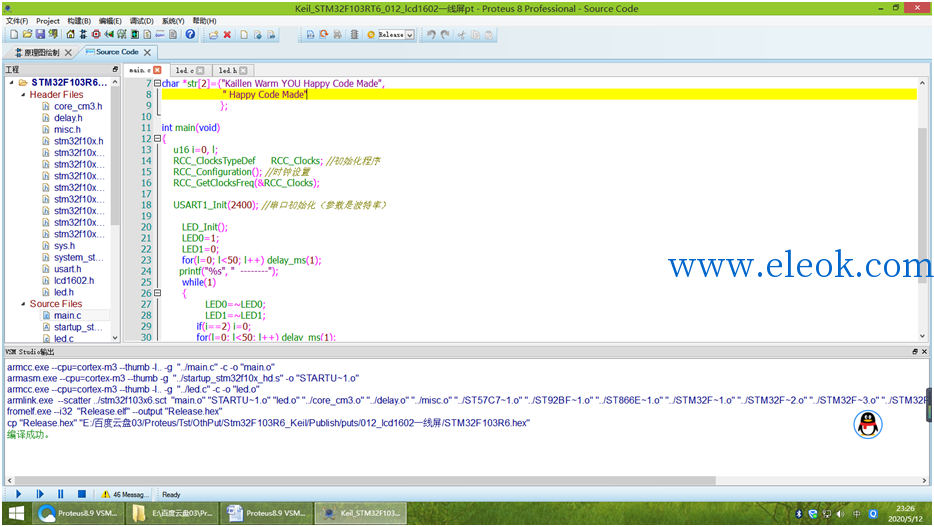934x527 pixels.
Task: Close the main.c editor tab
Action: click(x=157, y=70)
